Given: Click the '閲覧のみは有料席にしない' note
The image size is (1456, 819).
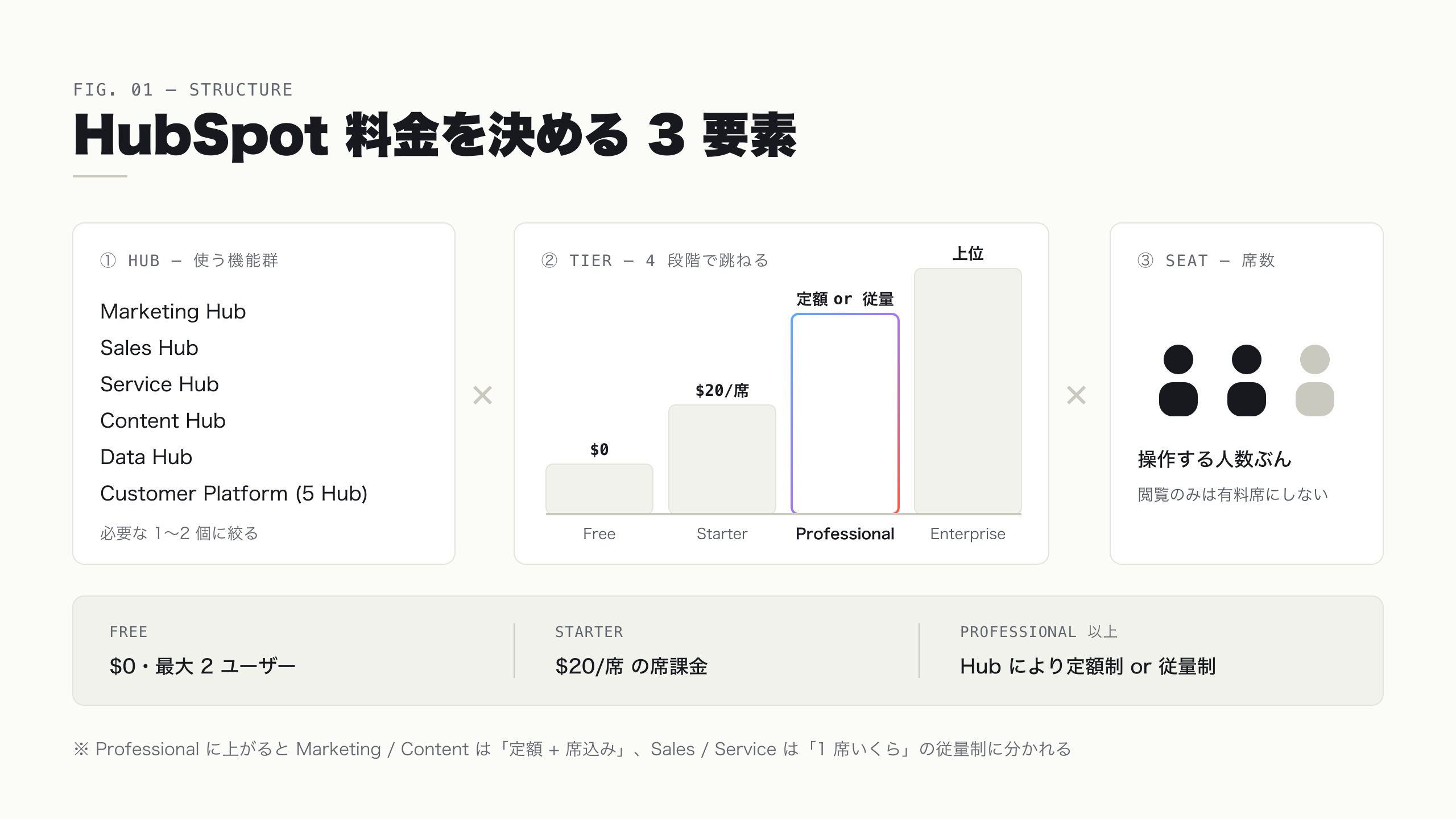Looking at the screenshot, I should (x=1232, y=495).
